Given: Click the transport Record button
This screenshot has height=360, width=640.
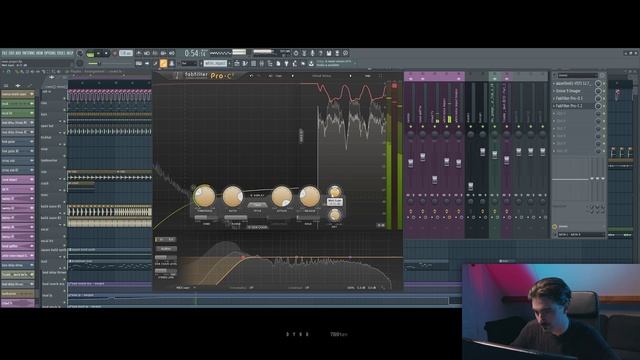Looking at the screenshot, I should pos(115,53).
